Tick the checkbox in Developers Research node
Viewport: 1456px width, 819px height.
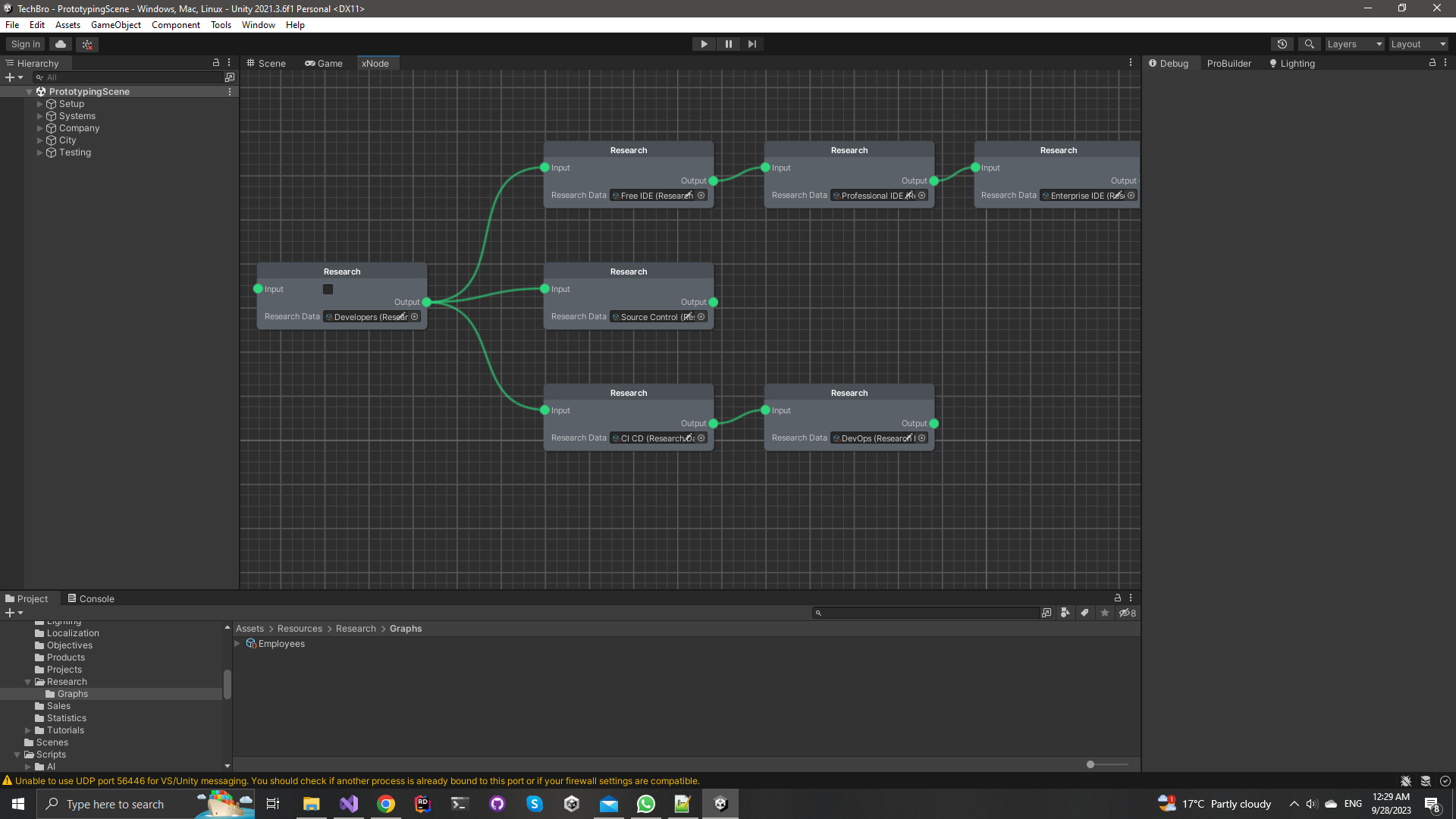click(x=328, y=289)
